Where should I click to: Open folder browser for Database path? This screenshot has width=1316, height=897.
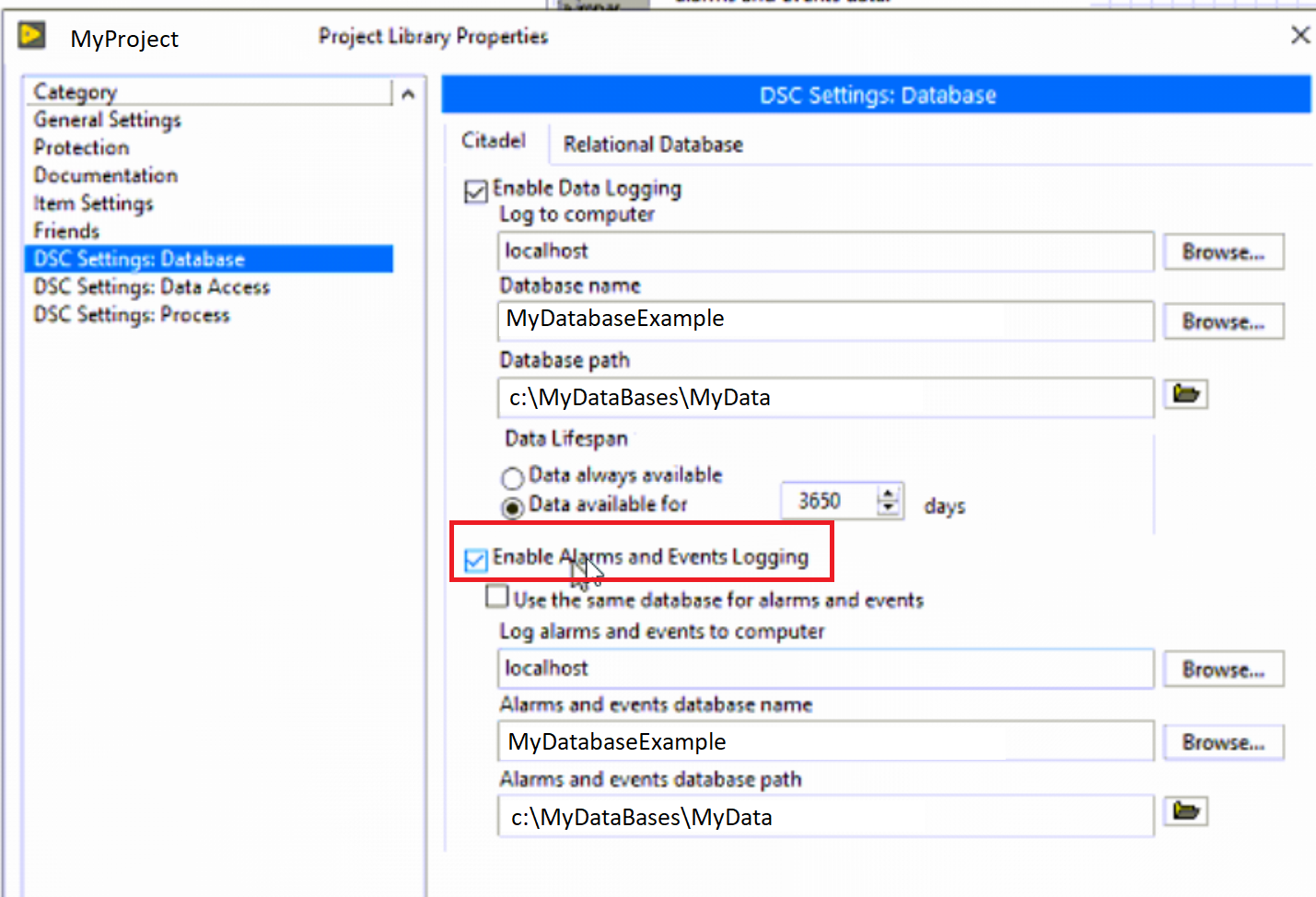click(1185, 394)
